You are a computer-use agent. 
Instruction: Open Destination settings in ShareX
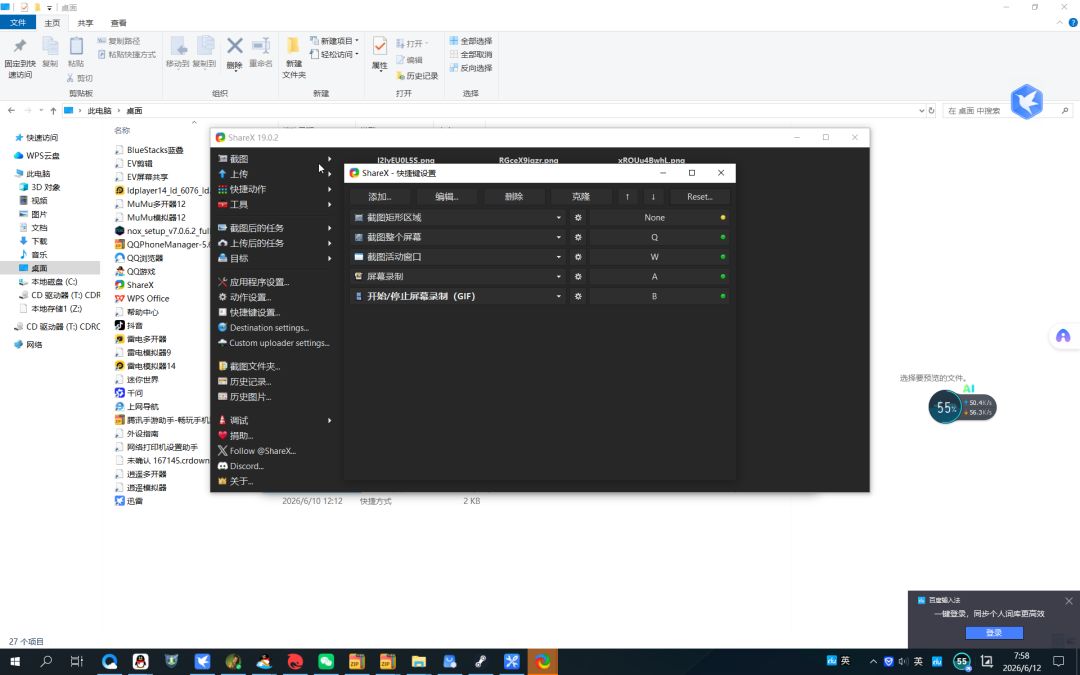coord(263,327)
